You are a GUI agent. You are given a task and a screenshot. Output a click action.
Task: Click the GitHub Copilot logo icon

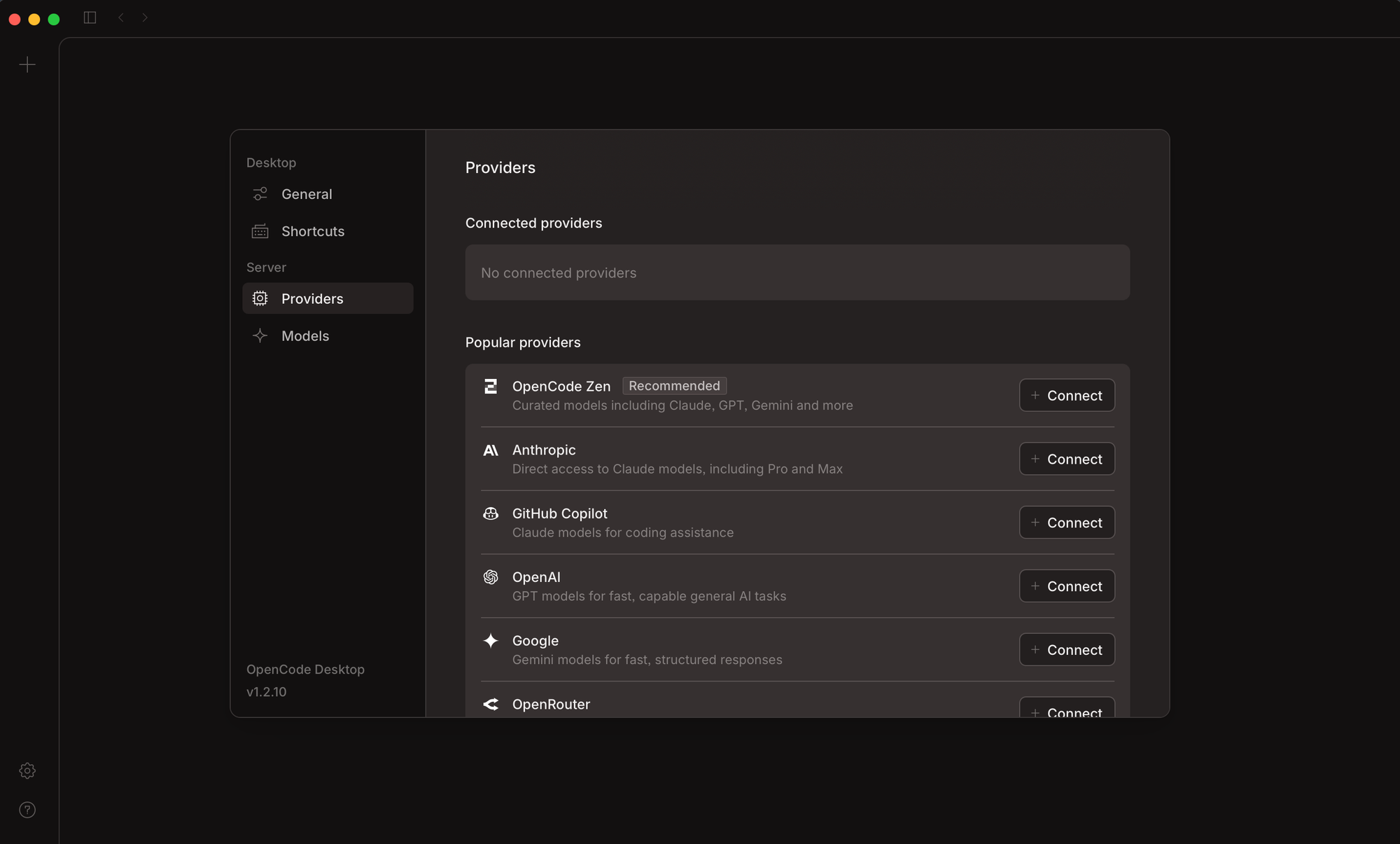491,514
